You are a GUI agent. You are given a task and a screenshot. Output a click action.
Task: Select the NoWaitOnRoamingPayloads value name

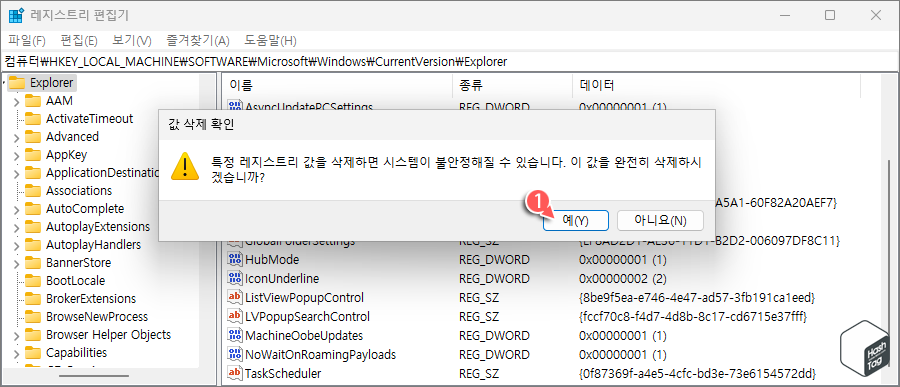[320, 354]
